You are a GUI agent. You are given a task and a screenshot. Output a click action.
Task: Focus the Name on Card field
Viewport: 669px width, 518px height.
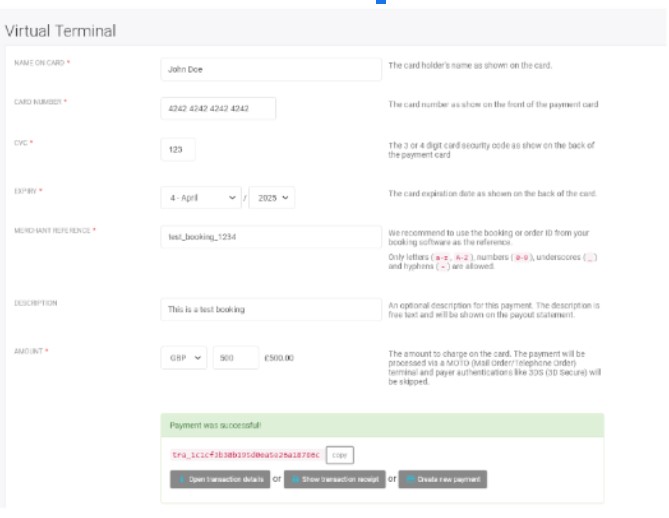click(x=270, y=69)
